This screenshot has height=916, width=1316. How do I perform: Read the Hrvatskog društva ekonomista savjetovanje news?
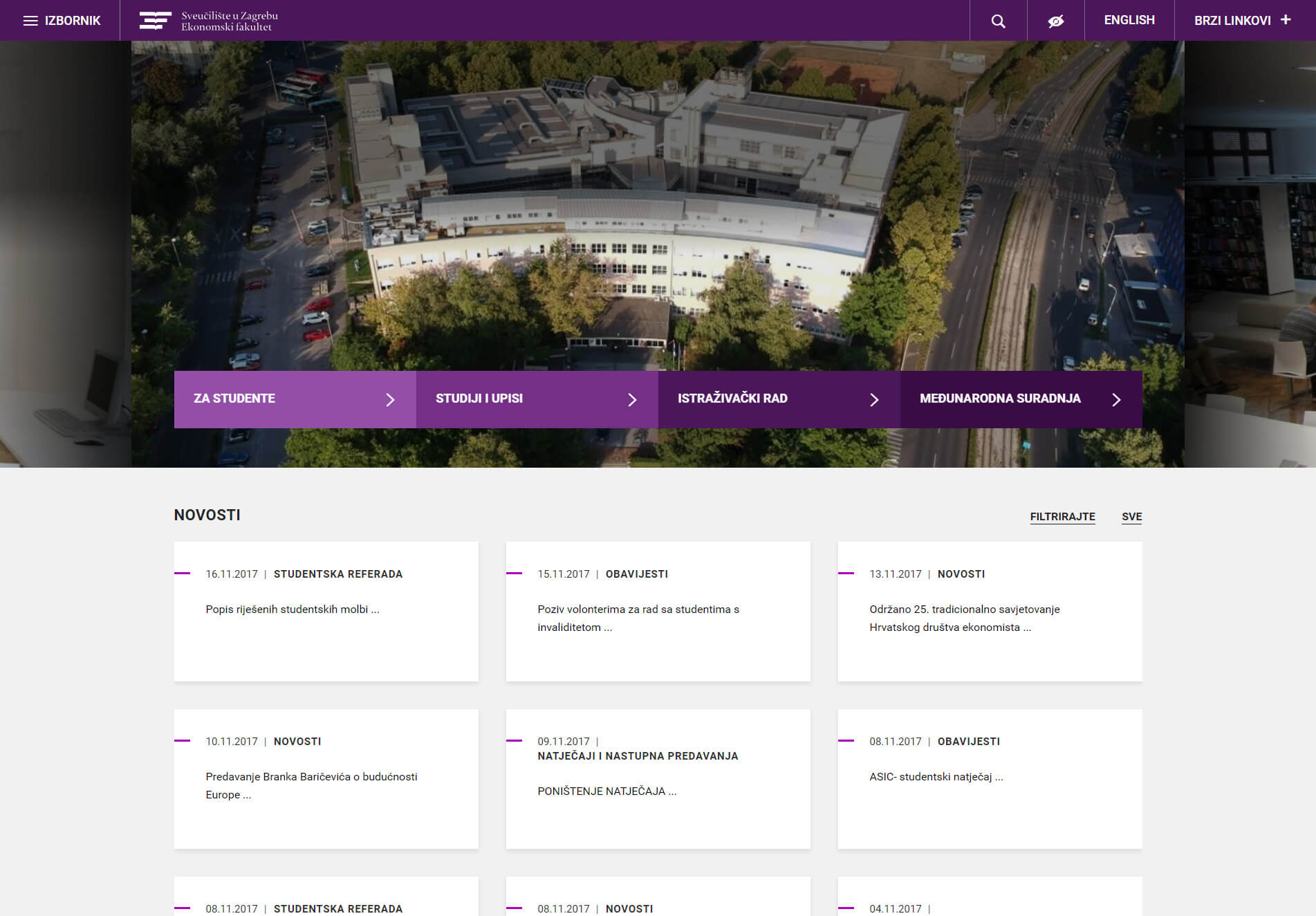(x=964, y=618)
